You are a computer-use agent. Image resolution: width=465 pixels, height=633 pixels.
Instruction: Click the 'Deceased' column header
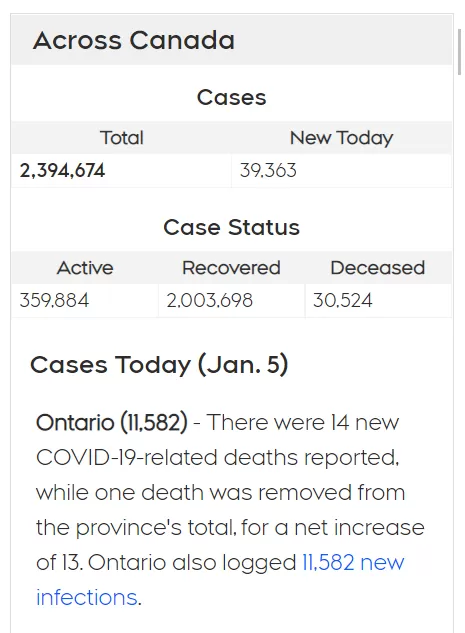378,268
